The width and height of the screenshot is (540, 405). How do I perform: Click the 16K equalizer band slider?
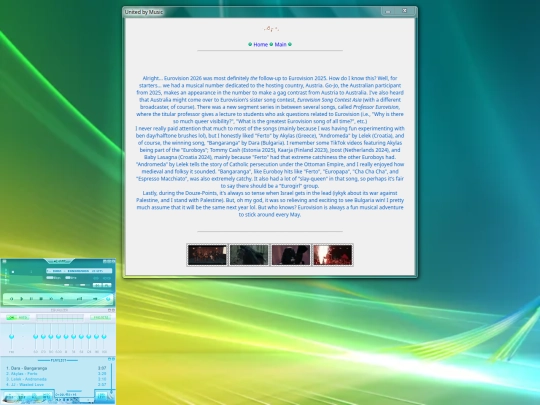coord(104,336)
